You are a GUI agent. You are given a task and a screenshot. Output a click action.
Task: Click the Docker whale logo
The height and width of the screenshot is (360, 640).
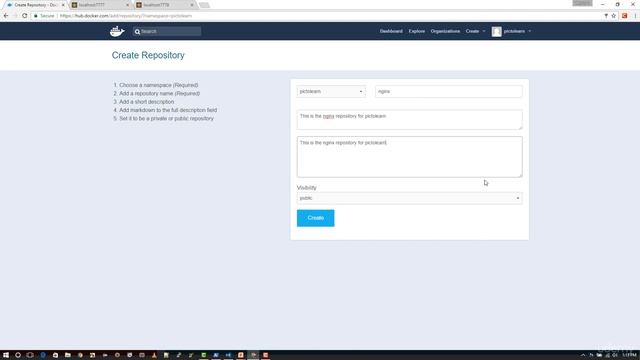[117, 31]
